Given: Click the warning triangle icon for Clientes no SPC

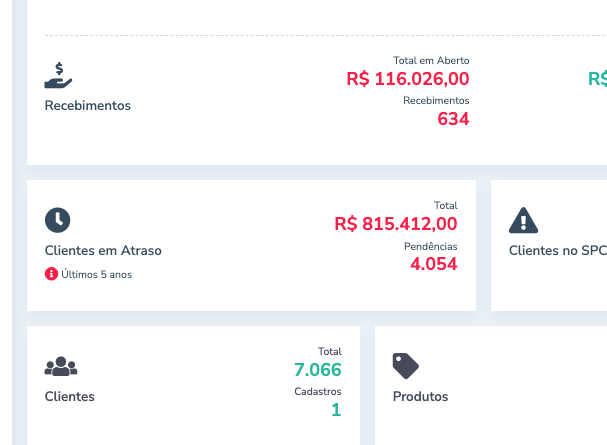Looking at the screenshot, I should [523, 220].
